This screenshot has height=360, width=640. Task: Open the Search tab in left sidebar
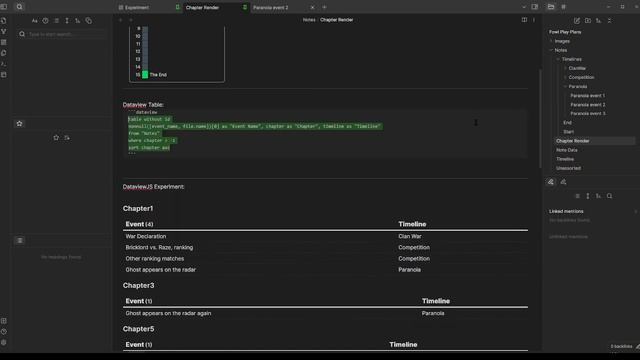pyautogui.click(x=19, y=7)
